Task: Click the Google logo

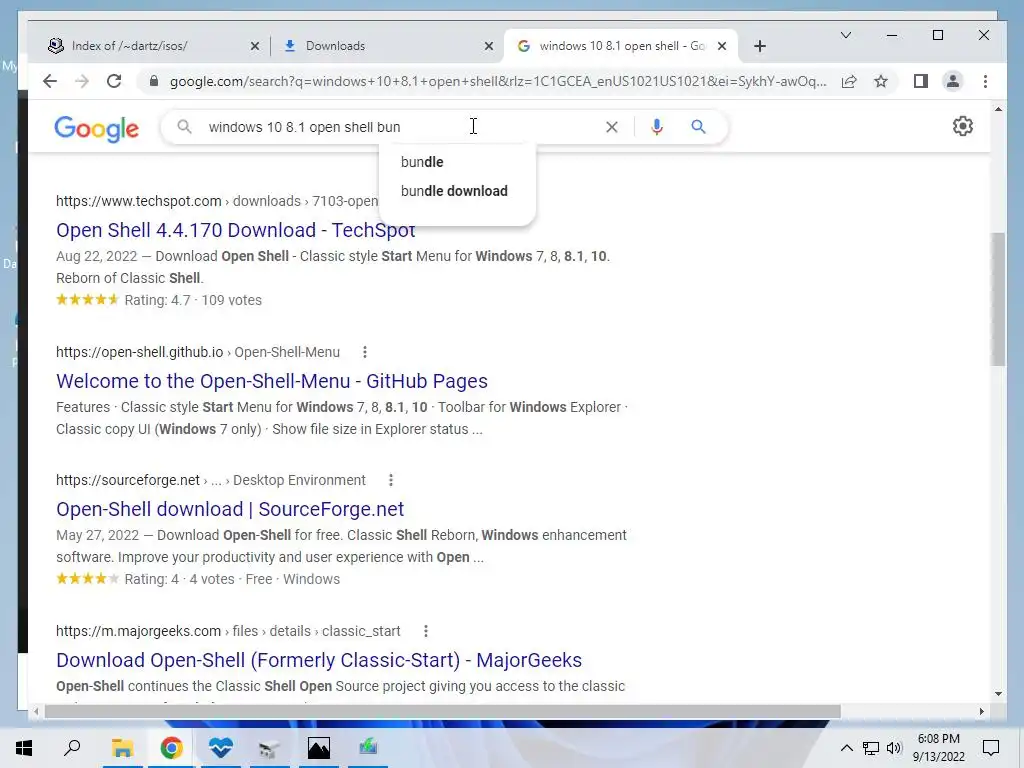Action: coord(96,129)
